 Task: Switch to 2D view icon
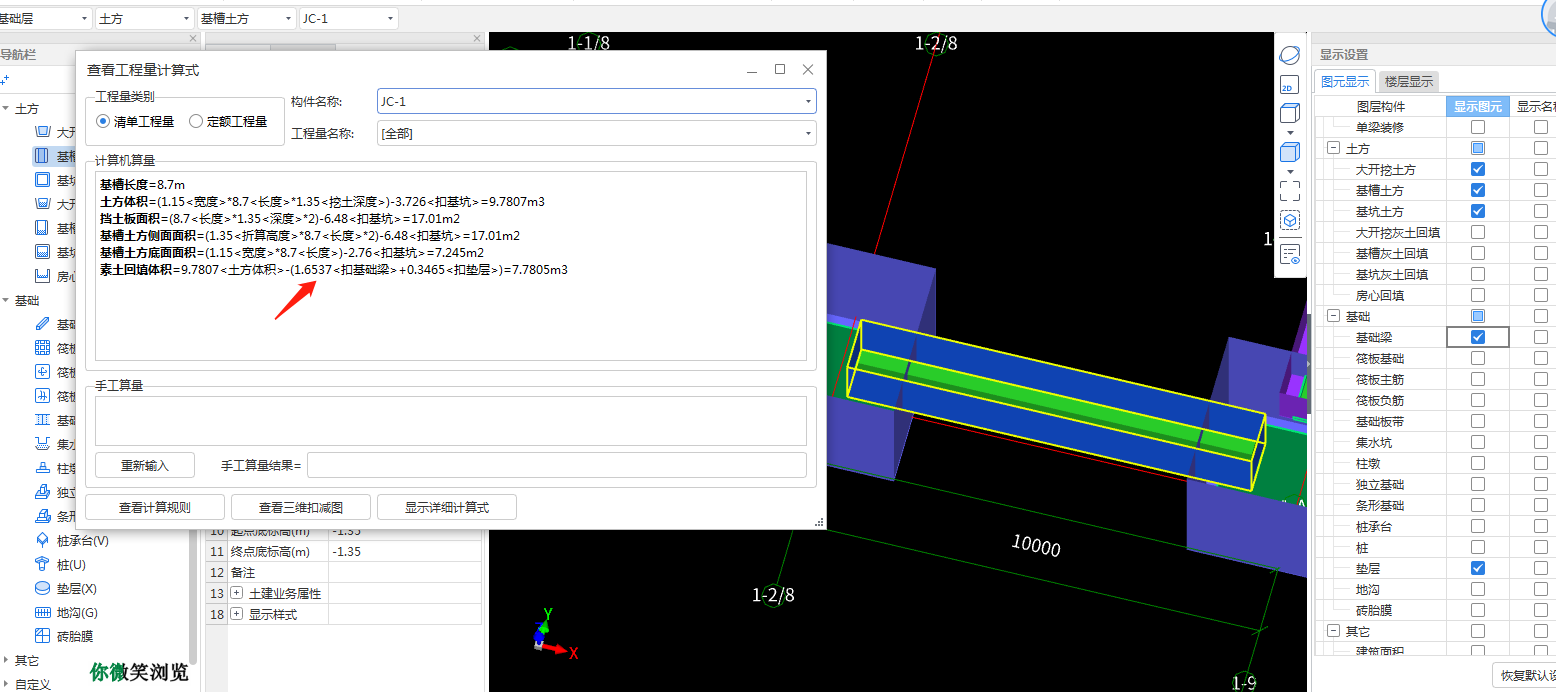1290,84
